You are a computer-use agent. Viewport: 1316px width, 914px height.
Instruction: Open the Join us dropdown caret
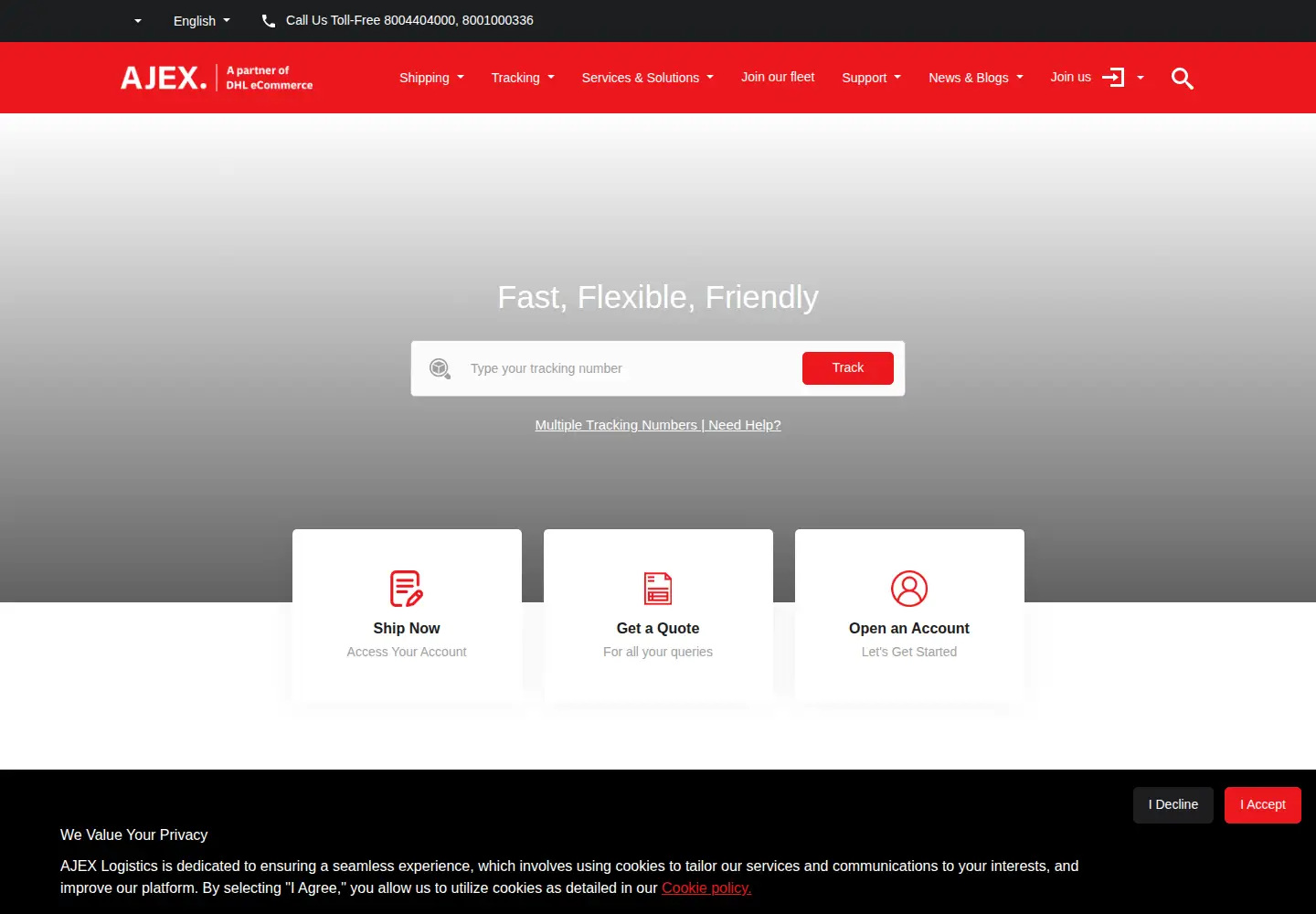tap(1141, 78)
